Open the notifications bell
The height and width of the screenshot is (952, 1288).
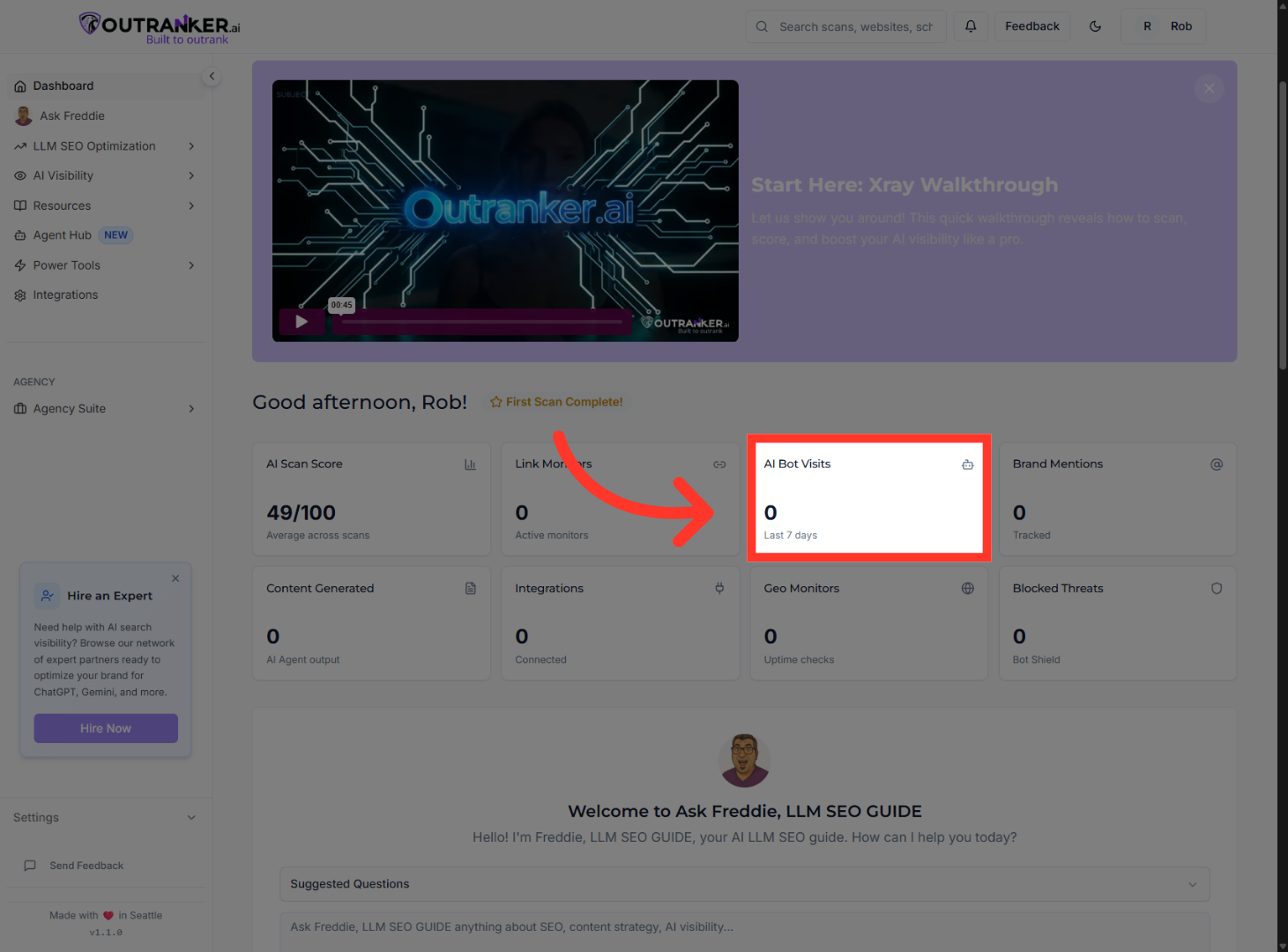pos(971,26)
